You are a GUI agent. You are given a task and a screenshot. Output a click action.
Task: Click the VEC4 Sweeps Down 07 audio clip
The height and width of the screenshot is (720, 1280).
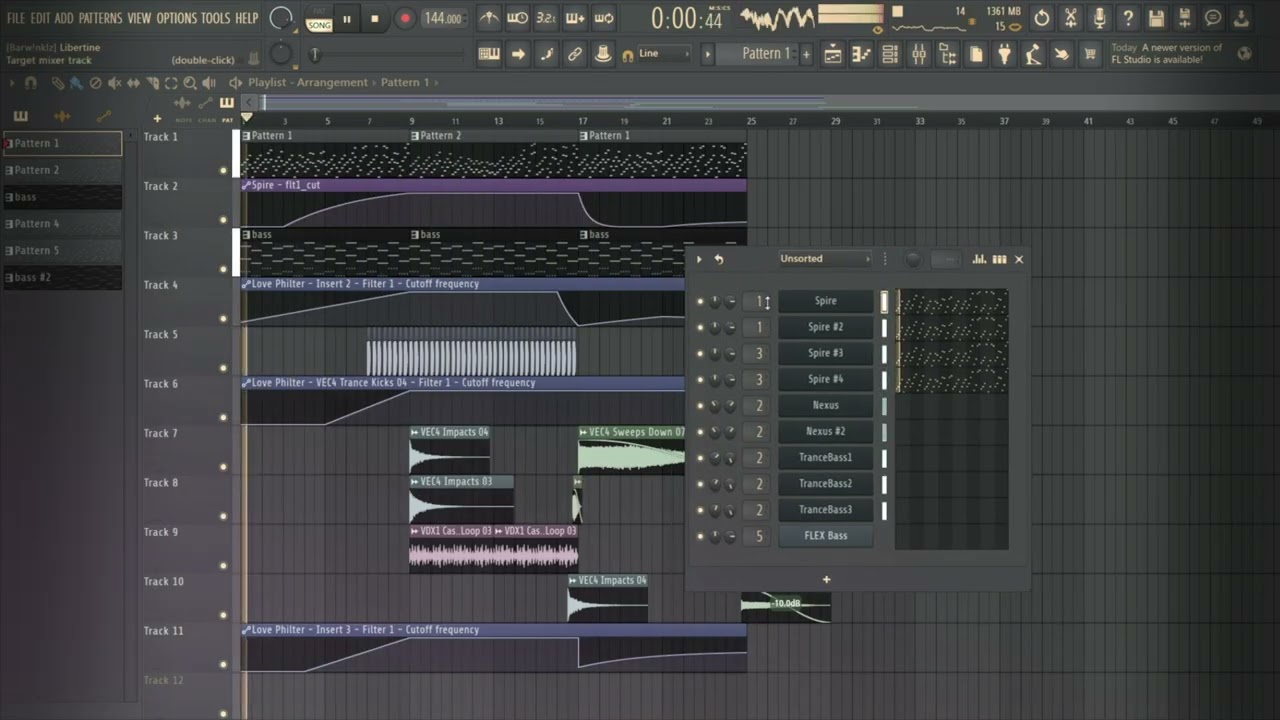[631, 451]
